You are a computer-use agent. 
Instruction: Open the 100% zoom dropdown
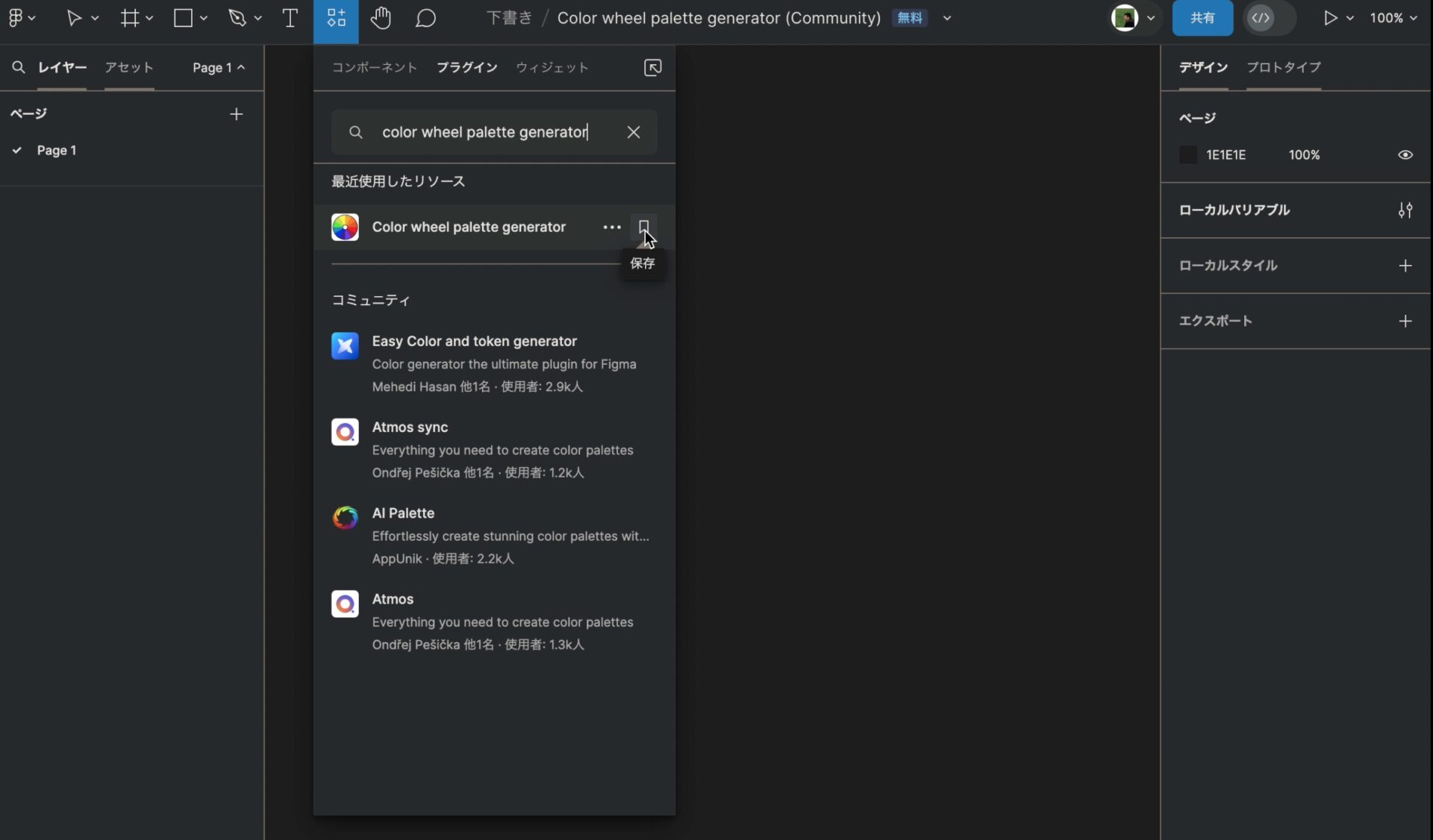tap(1393, 18)
